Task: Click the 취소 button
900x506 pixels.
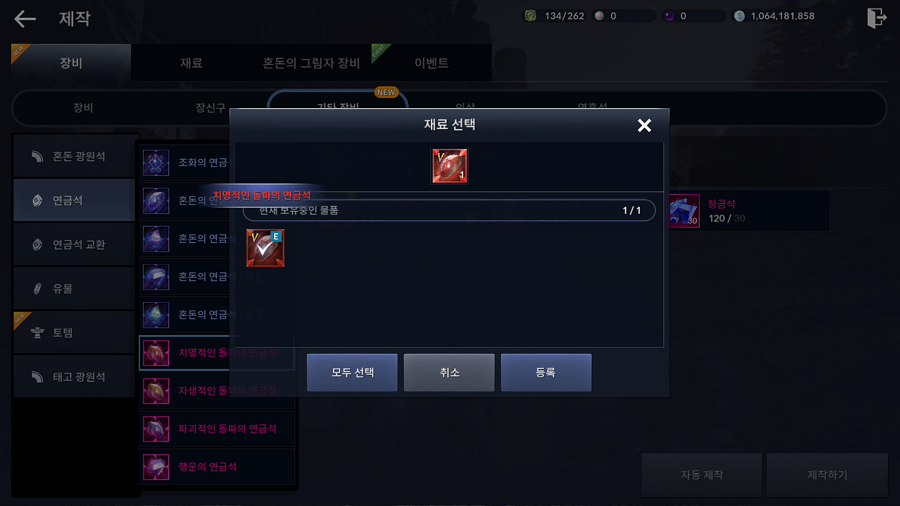Action: pos(449,372)
